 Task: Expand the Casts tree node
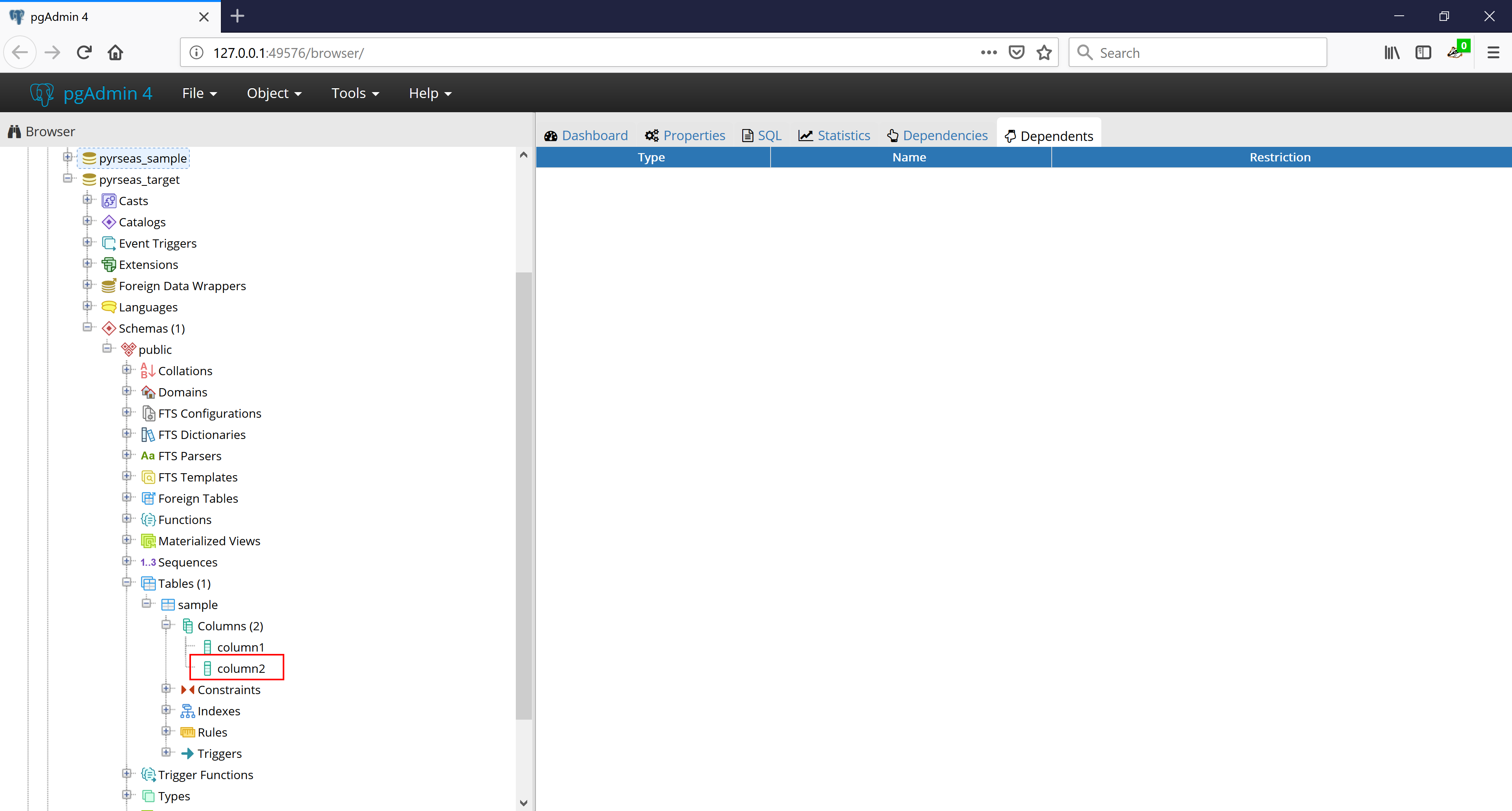click(x=87, y=200)
